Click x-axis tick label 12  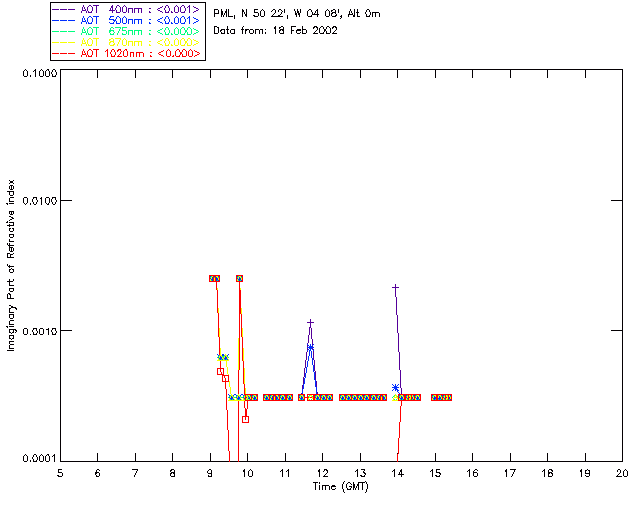[x=322, y=473]
